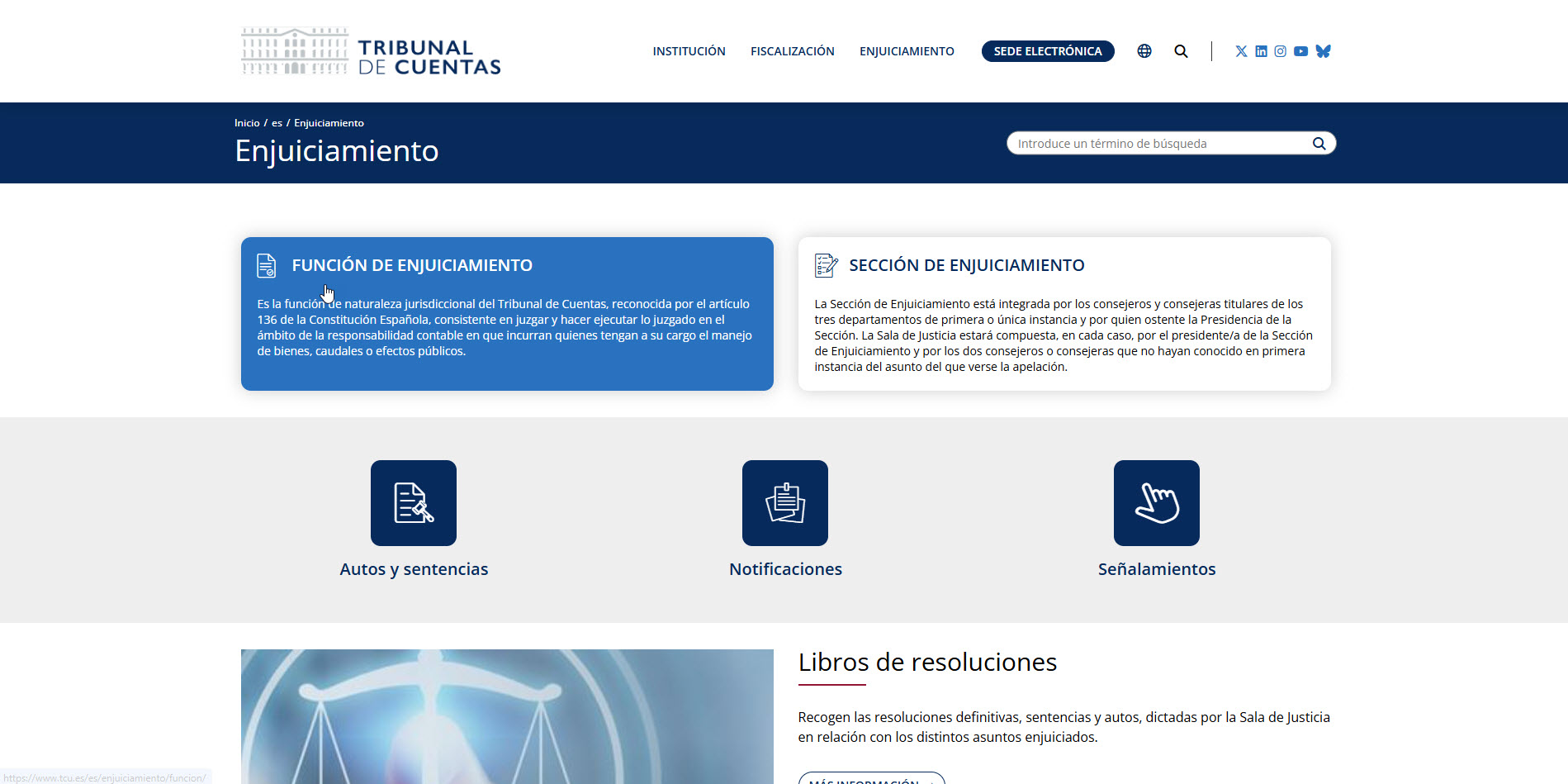The image size is (1568, 784).
Task: Click the globe language selector icon
Action: (x=1144, y=51)
